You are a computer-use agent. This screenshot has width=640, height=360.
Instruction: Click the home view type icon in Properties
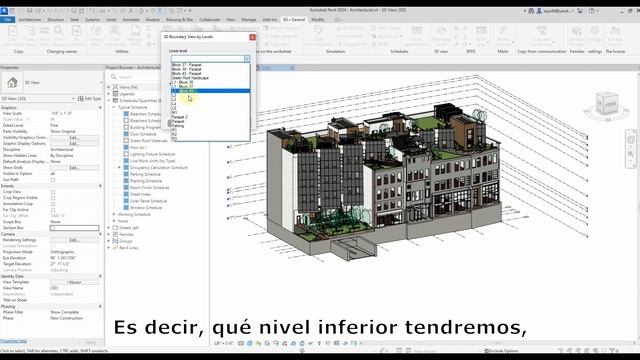(12, 83)
